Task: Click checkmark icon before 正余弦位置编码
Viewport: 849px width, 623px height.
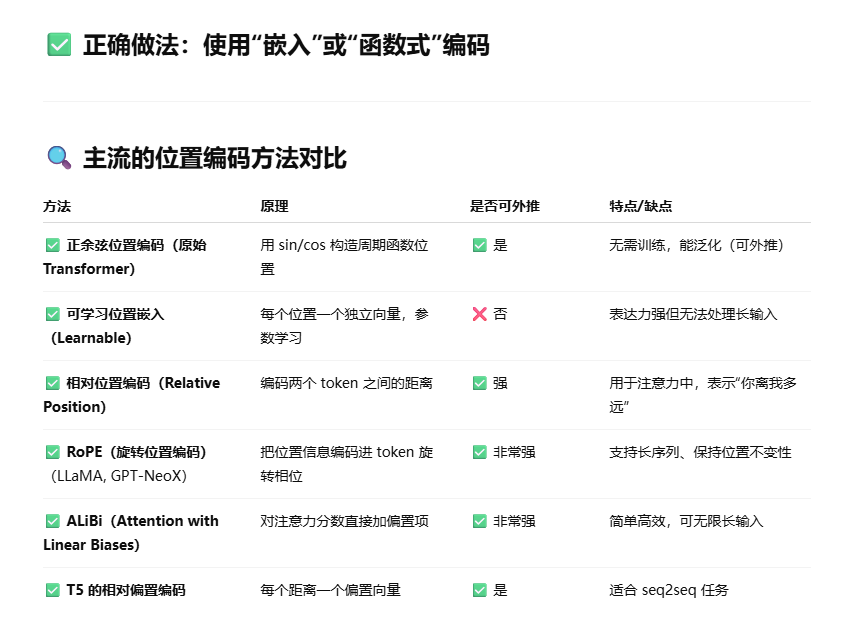Action: pos(53,245)
